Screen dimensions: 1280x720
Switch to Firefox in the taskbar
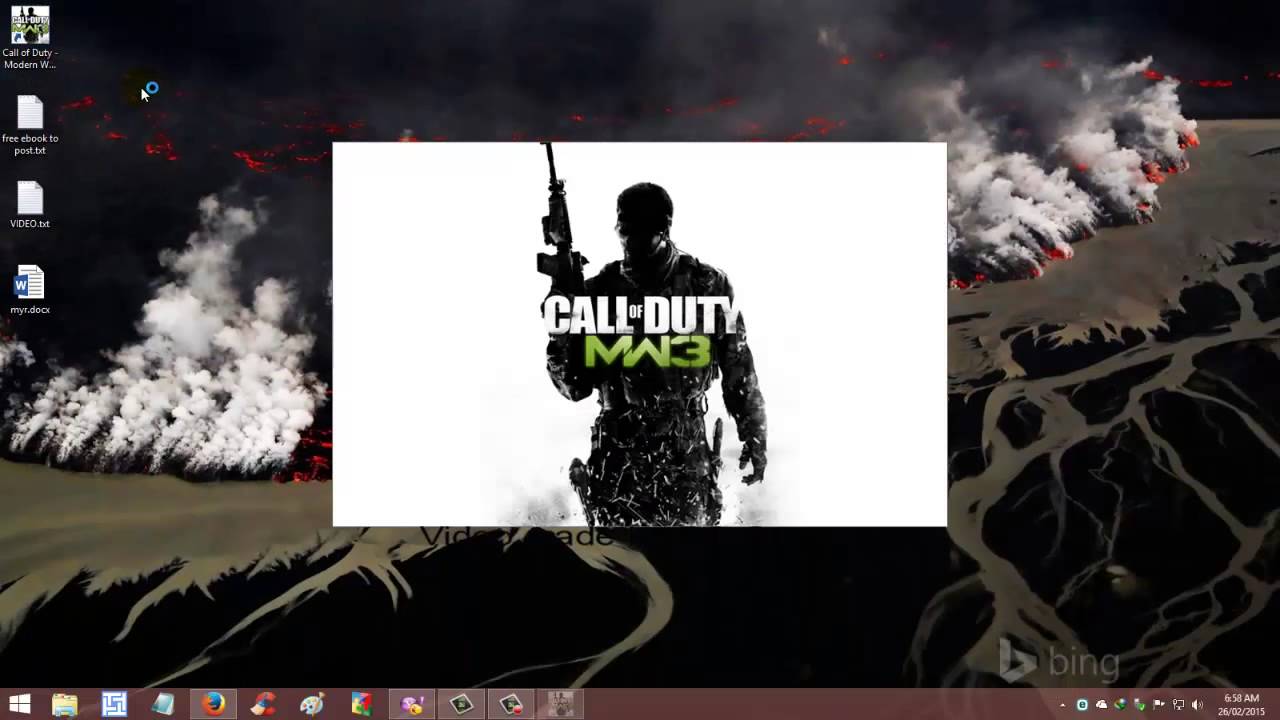click(x=213, y=704)
